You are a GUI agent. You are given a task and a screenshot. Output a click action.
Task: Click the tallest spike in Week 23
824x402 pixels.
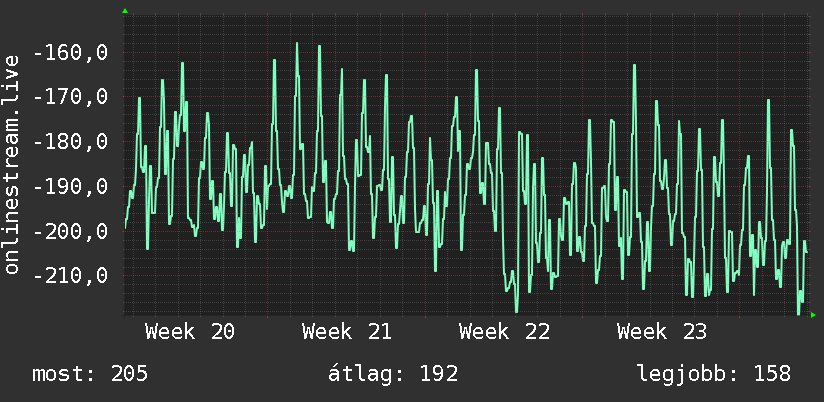pos(635,65)
